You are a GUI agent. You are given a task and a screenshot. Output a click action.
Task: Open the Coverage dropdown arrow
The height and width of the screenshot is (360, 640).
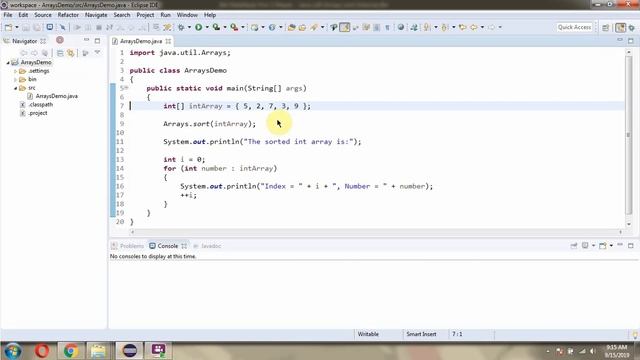225,27
